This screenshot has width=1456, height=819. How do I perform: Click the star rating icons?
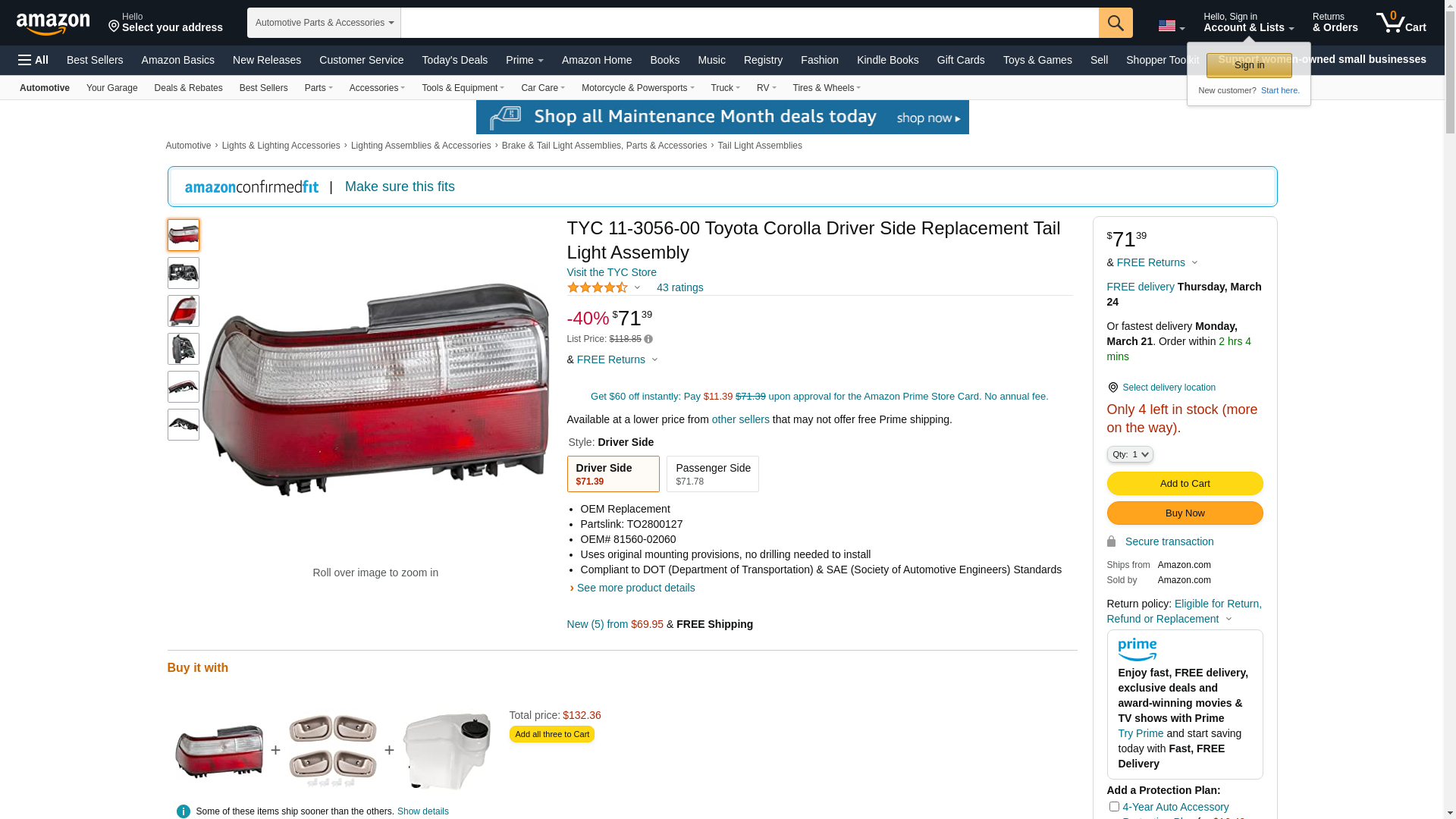pyautogui.click(x=598, y=287)
